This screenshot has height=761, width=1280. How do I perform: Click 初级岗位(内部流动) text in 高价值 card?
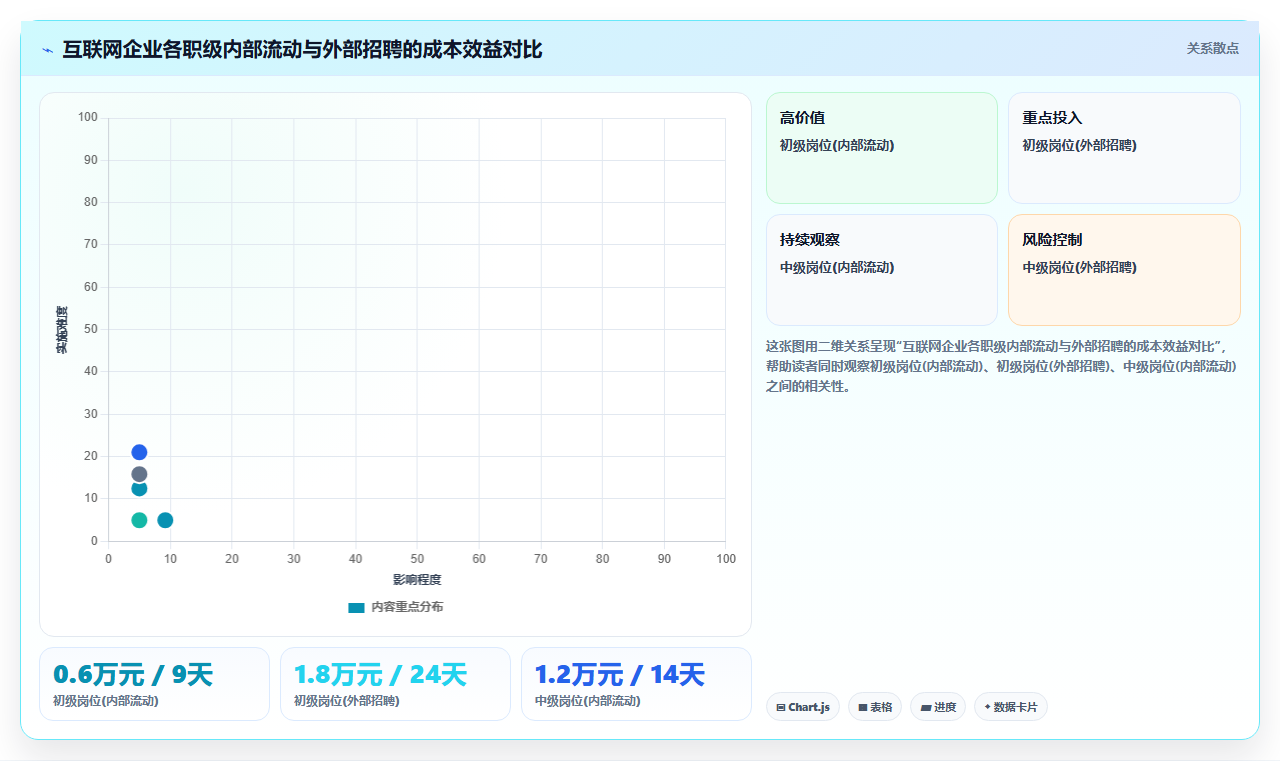coord(837,145)
